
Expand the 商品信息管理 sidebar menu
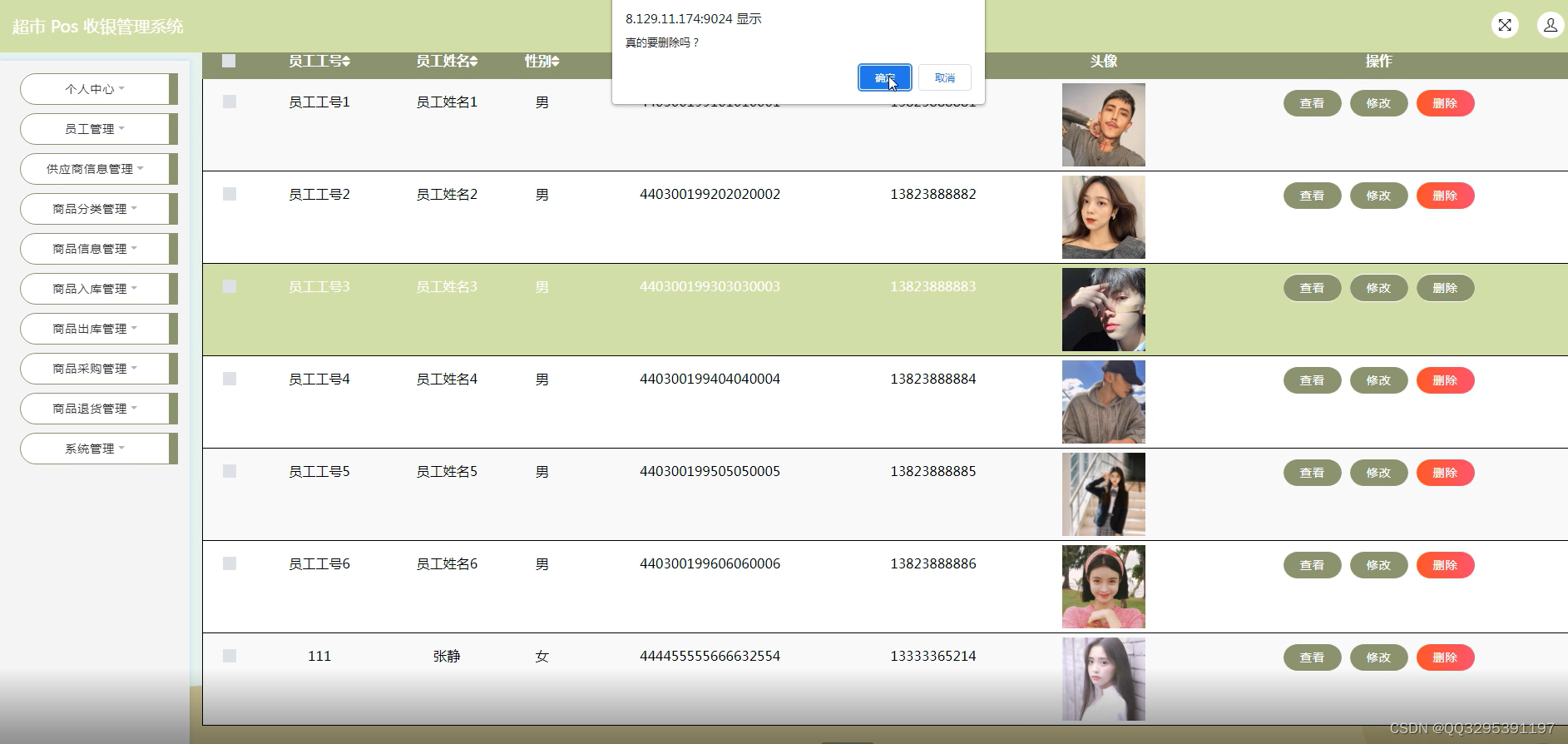coord(98,249)
